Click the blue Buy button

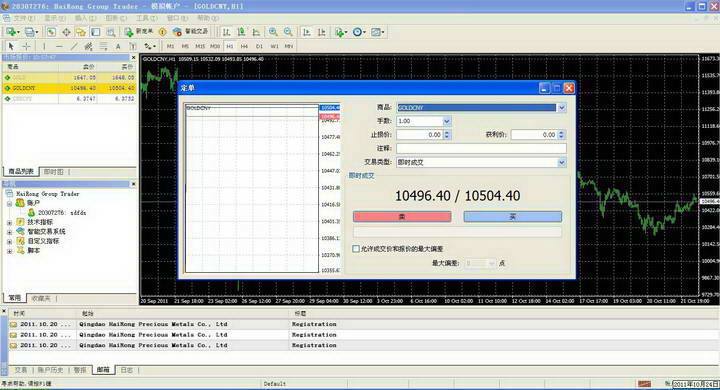pos(512,216)
